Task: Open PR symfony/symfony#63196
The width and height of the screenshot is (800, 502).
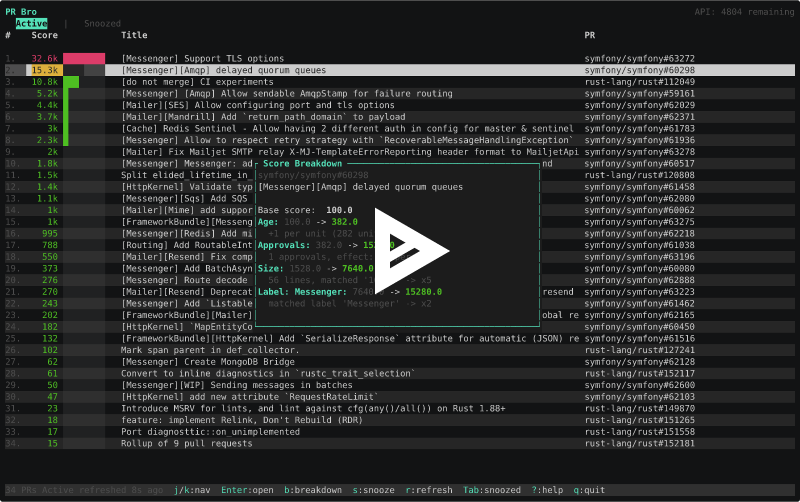Action: [639, 257]
